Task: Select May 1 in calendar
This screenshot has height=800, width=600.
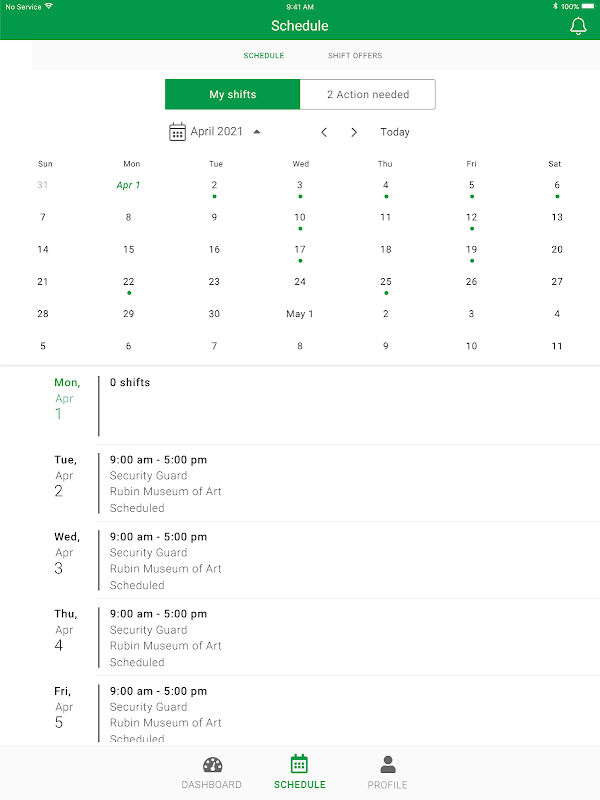Action: click(300, 314)
